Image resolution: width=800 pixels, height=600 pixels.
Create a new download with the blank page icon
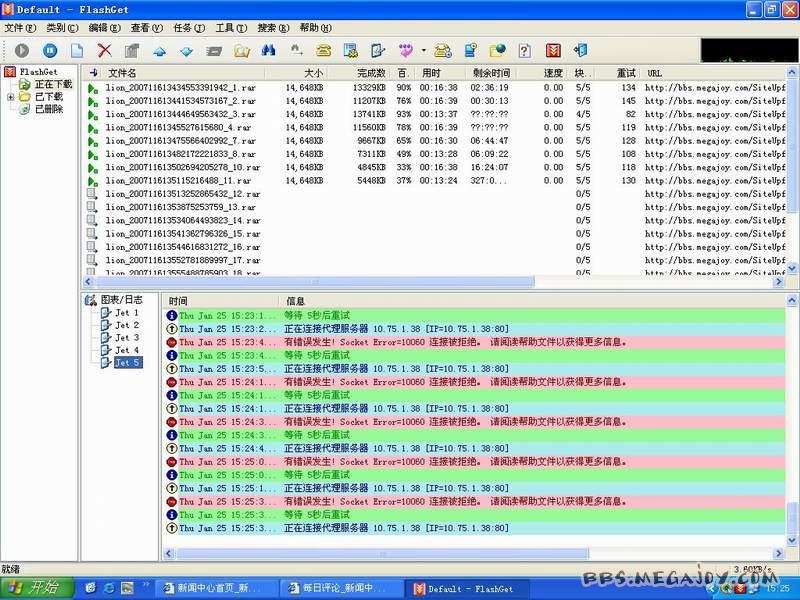(77, 50)
